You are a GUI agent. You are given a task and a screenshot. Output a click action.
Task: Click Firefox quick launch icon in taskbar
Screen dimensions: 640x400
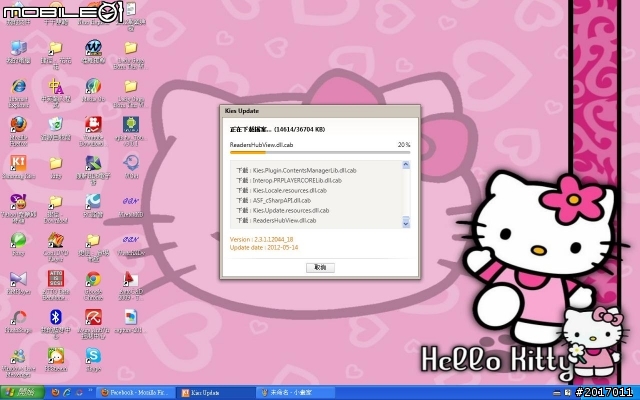pos(55,393)
